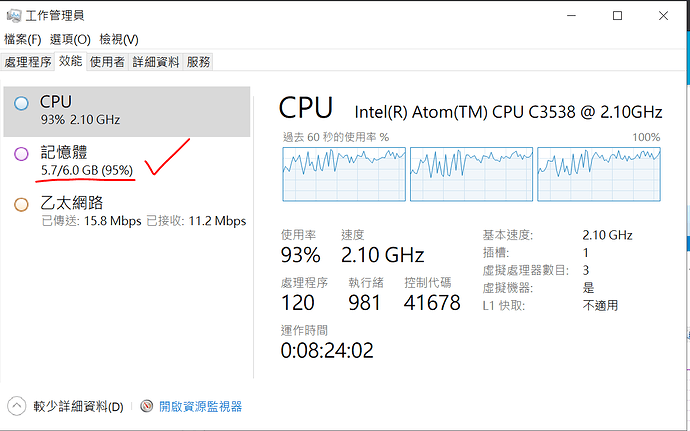Select the 效能 tab
The height and width of the screenshot is (431, 690).
tap(70, 62)
